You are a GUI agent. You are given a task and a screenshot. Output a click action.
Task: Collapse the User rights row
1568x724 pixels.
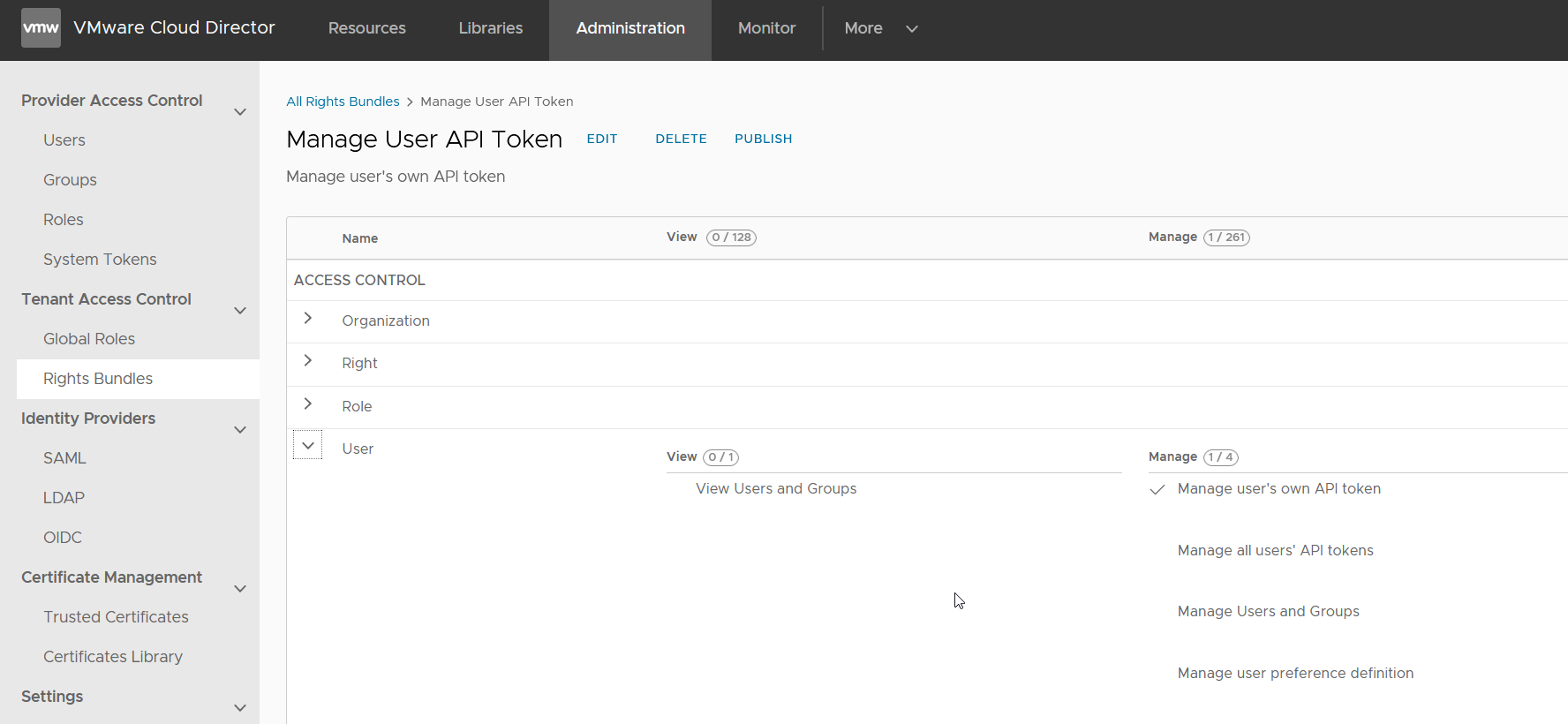click(x=308, y=446)
